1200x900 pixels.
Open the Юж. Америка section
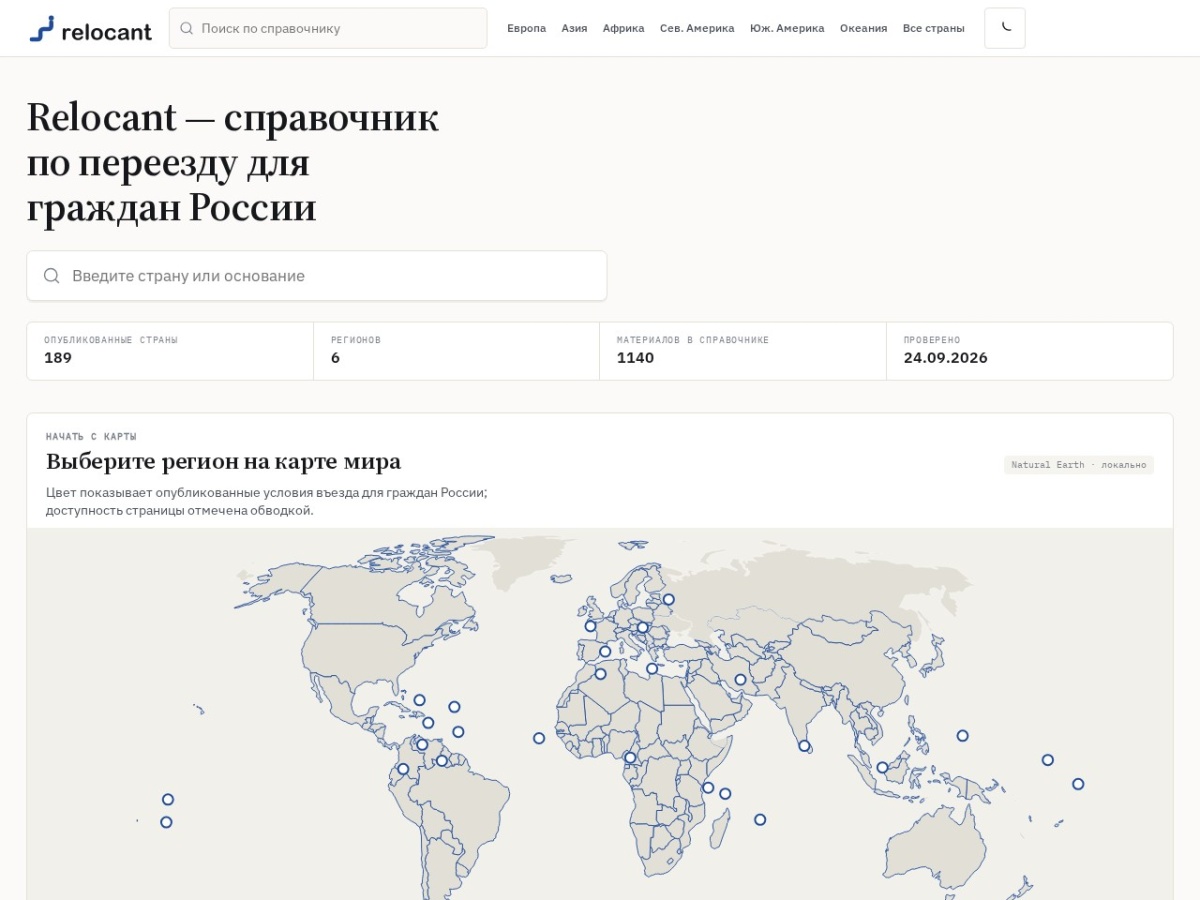click(x=787, y=28)
